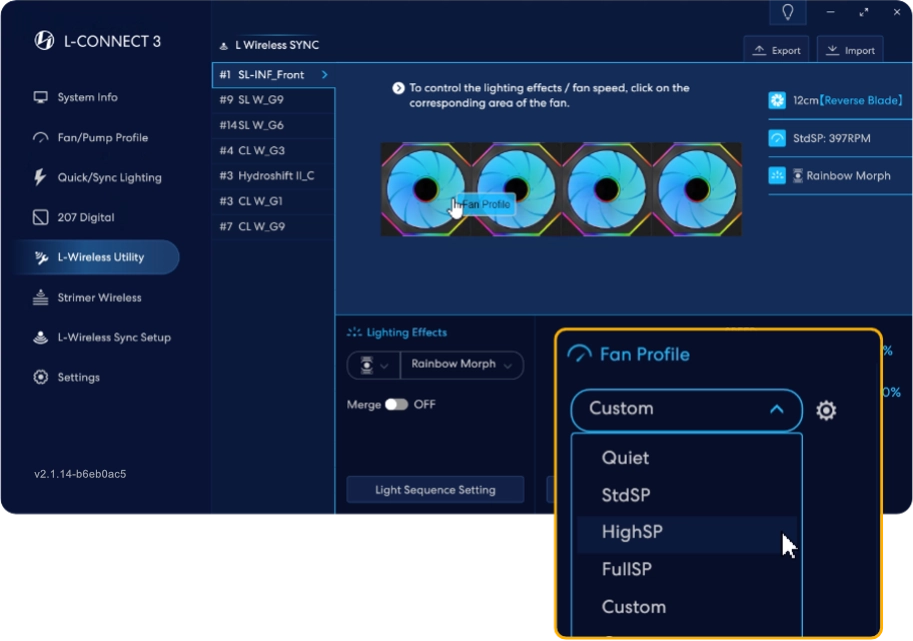The height and width of the screenshot is (641, 913).
Task: Click the L Wireless SYNC header icon
Action: (223, 45)
